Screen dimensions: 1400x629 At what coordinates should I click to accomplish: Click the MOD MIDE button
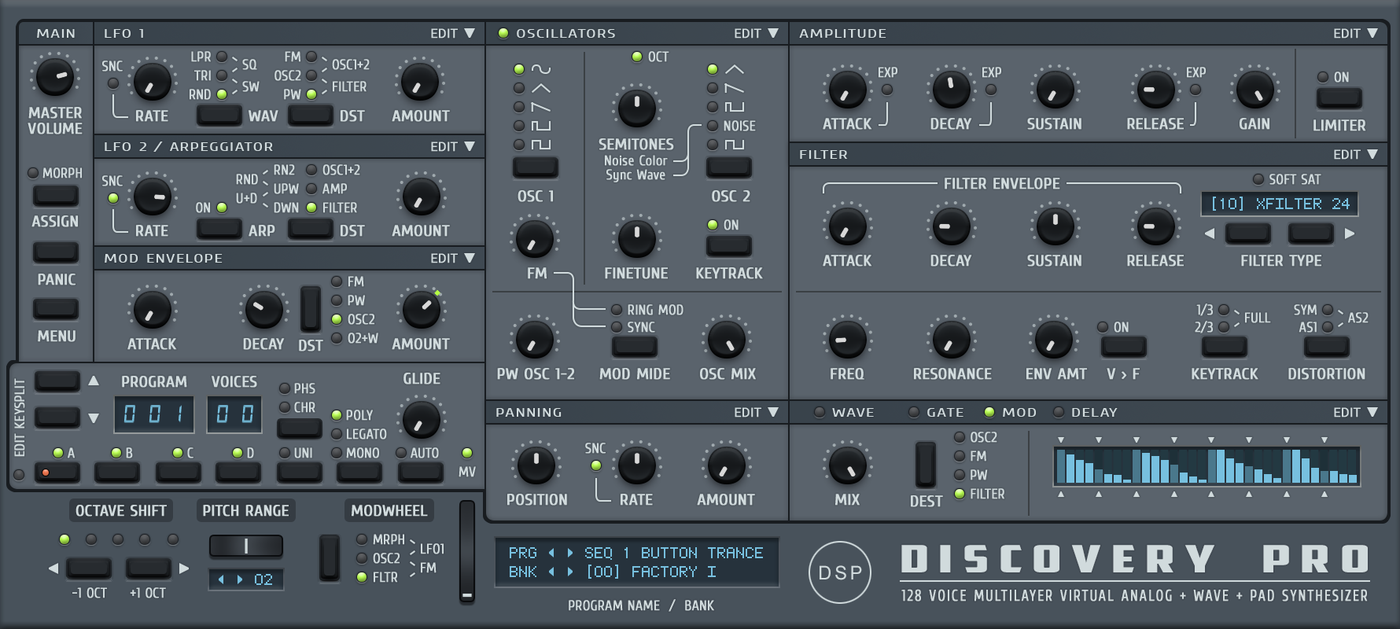click(x=635, y=347)
